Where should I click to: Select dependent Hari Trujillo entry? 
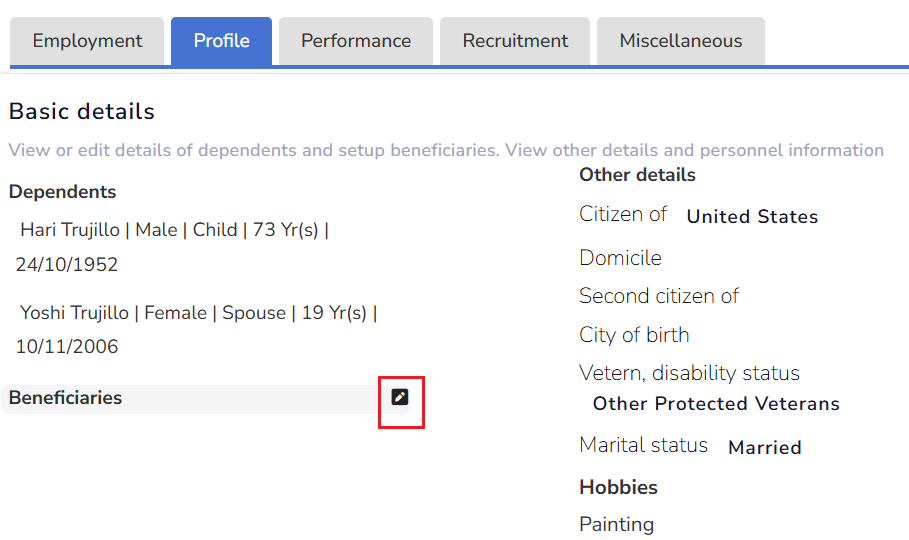coord(174,230)
